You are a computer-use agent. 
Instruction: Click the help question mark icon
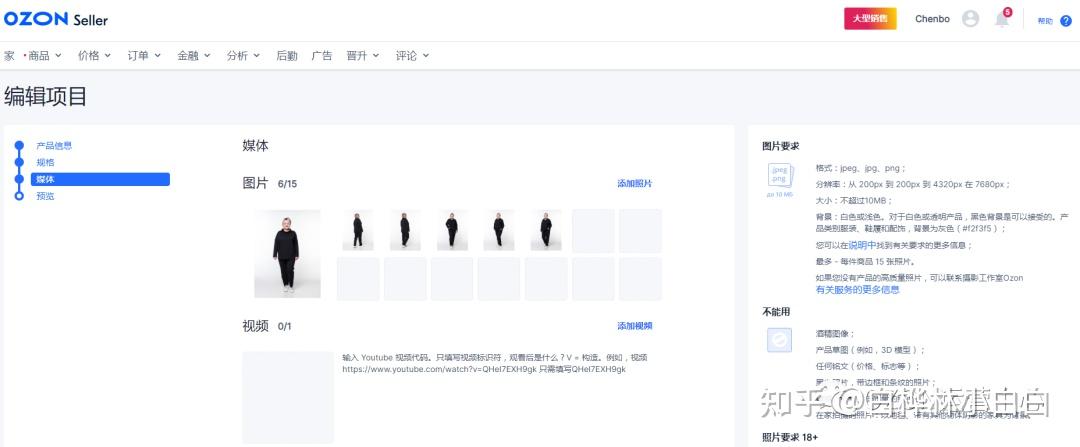[x=1066, y=21]
